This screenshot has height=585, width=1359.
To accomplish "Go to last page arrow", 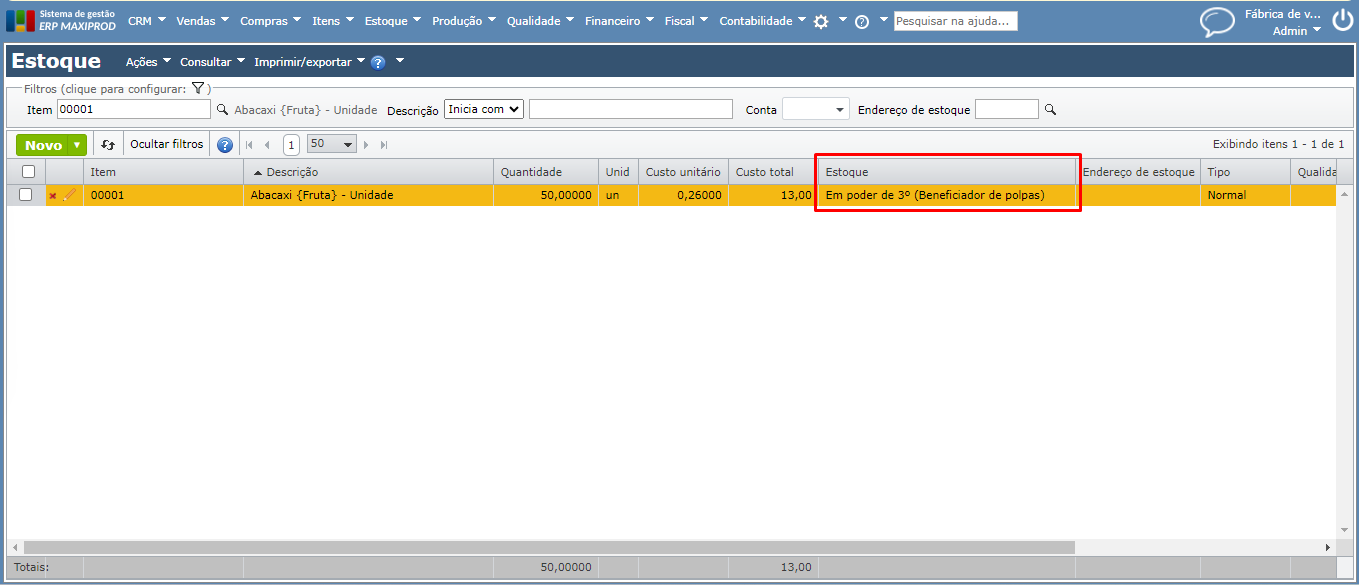I will coord(384,145).
